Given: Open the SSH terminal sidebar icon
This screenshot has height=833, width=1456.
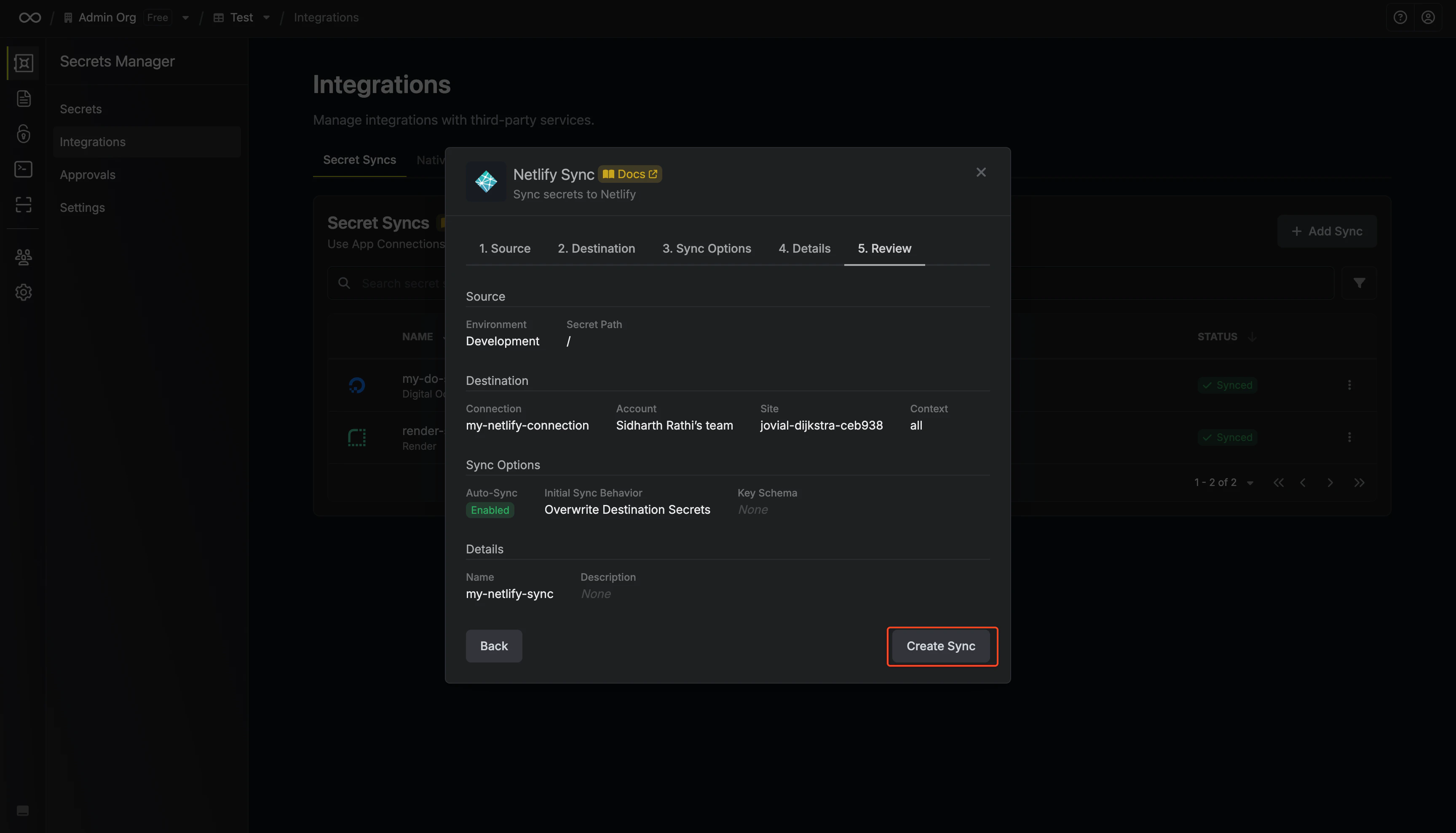Looking at the screenshot, I should click(24, 169).
